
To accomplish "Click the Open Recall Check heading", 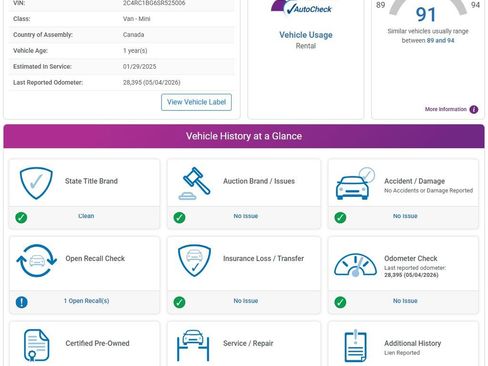I will tap(95, 258).
